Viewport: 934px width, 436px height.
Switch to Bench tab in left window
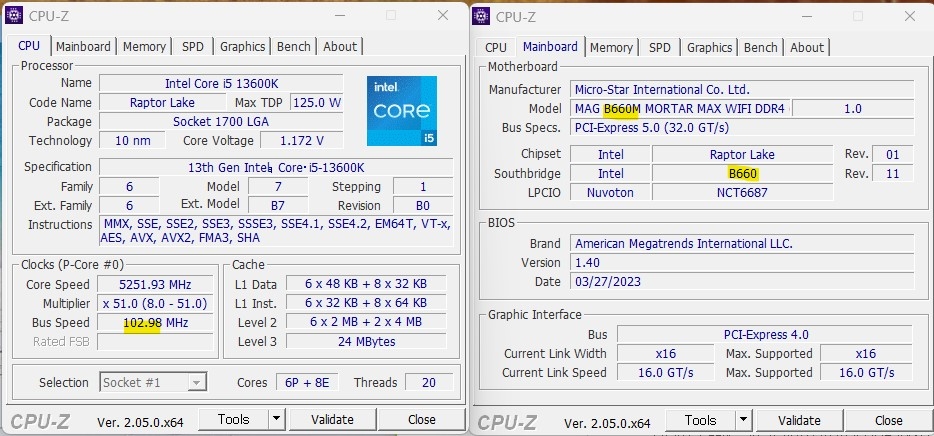pos(294,46)
